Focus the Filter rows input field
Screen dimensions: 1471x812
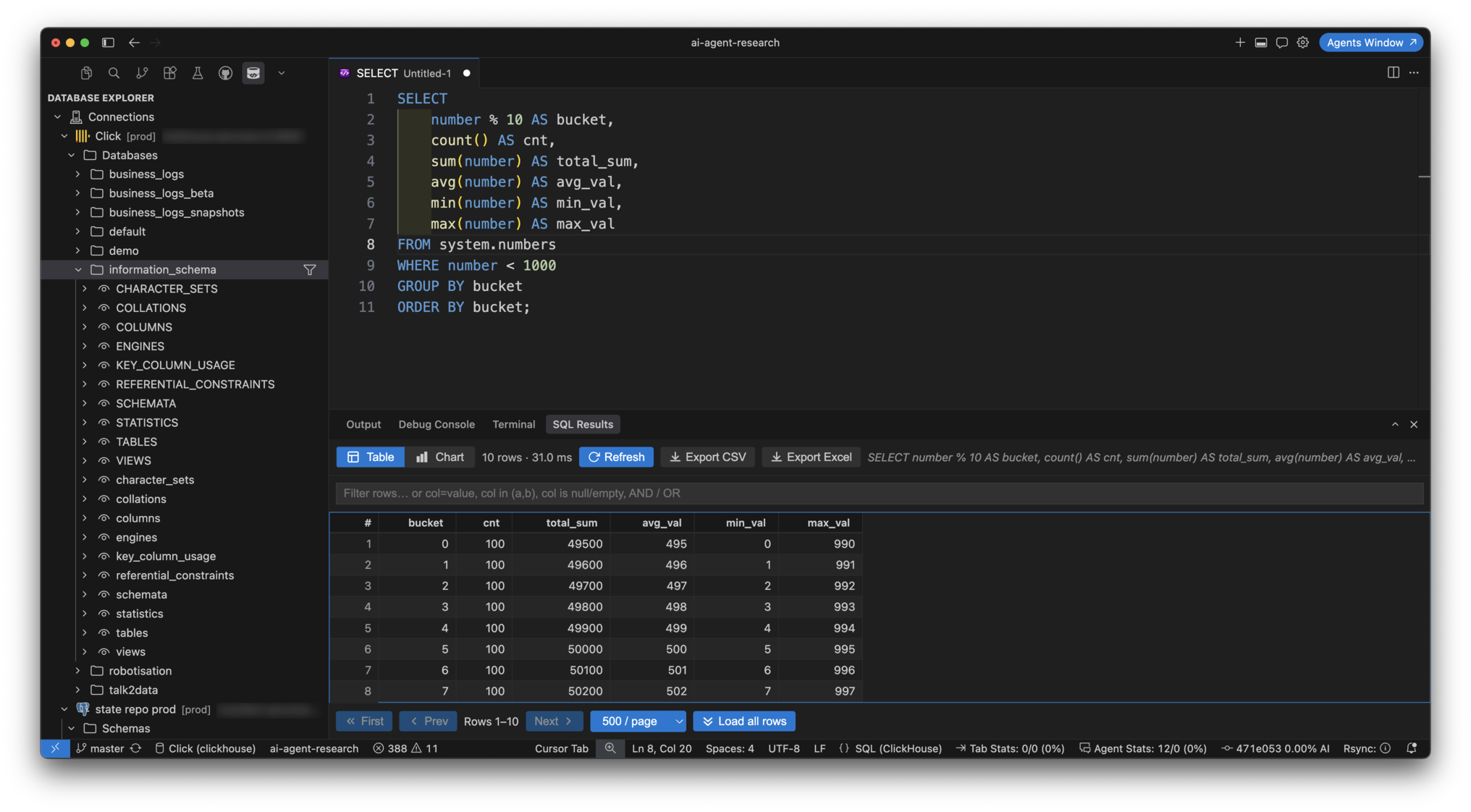tap(880, 494)
